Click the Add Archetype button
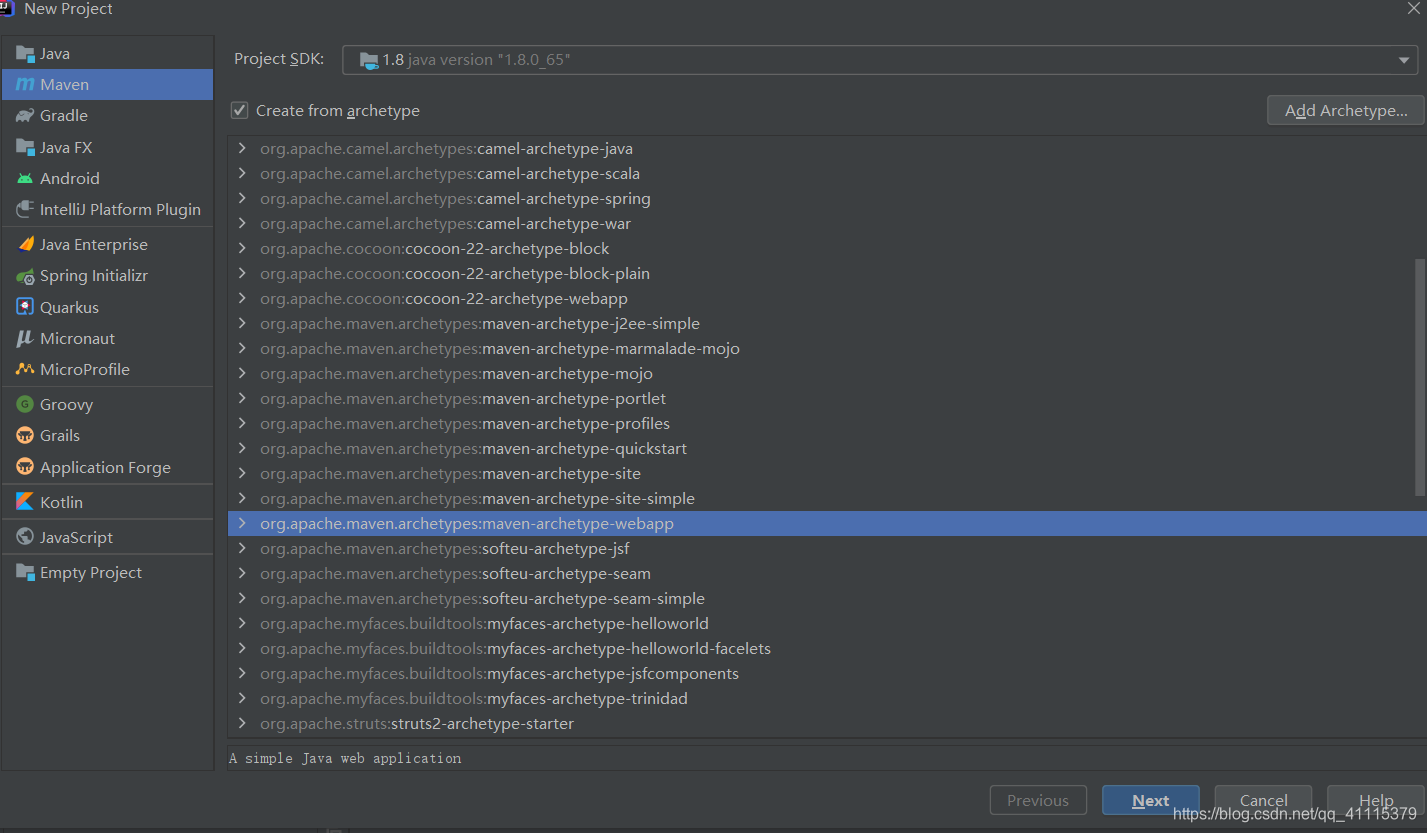The width and height of the screenshot is (1427, 833). coord(1345,110)
